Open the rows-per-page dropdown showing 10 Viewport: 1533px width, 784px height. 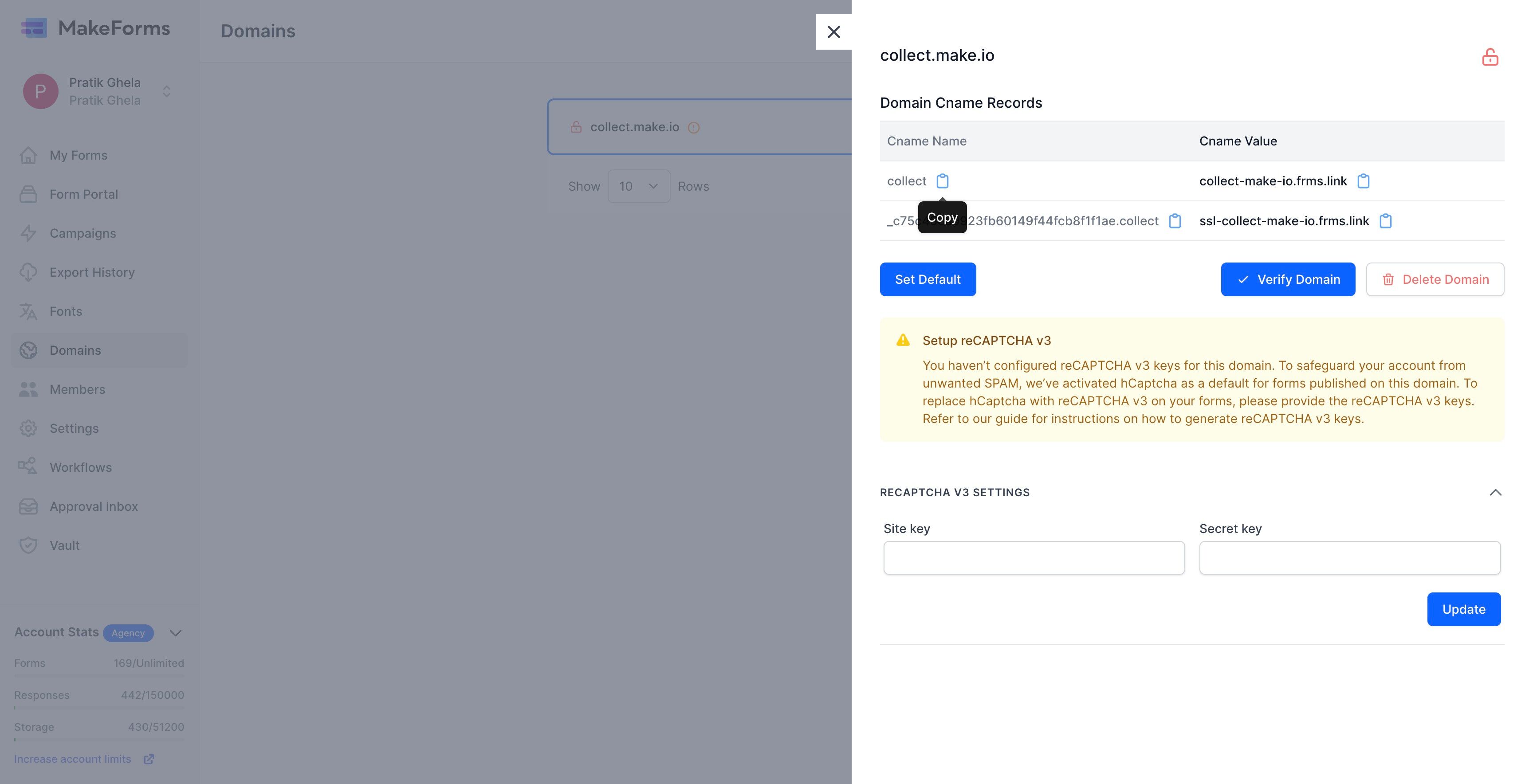point(639,186)
